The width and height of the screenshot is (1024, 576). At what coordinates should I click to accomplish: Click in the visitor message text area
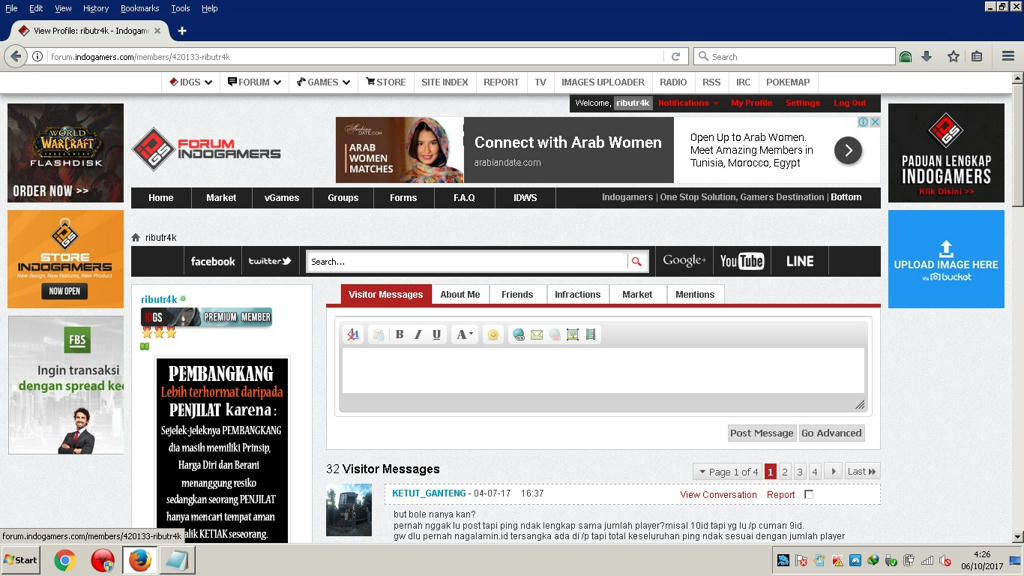[603, 370]
